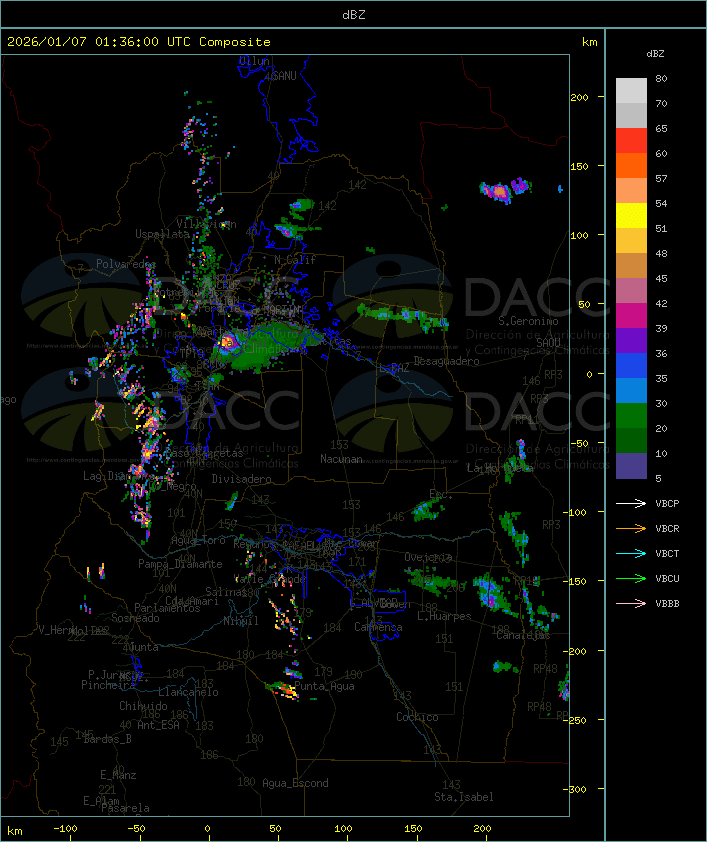Click the Agua_Toro place label
This screenshot has height=842, width=707.
pos(199,540)
